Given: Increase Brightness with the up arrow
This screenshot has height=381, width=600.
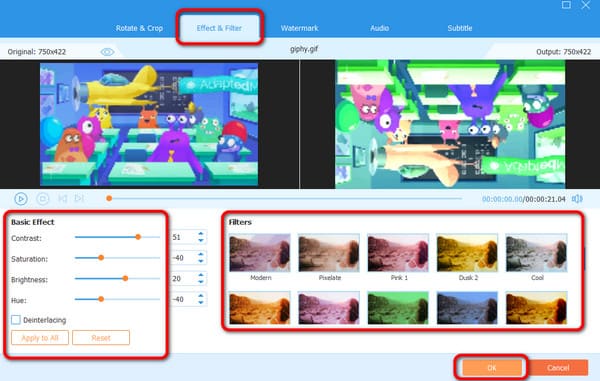Looking at the screenshot, I should tap(201, 275).
